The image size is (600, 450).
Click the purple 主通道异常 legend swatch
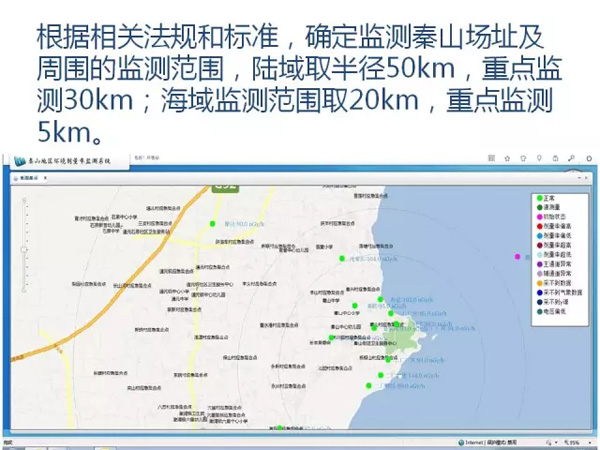(540, 264)
